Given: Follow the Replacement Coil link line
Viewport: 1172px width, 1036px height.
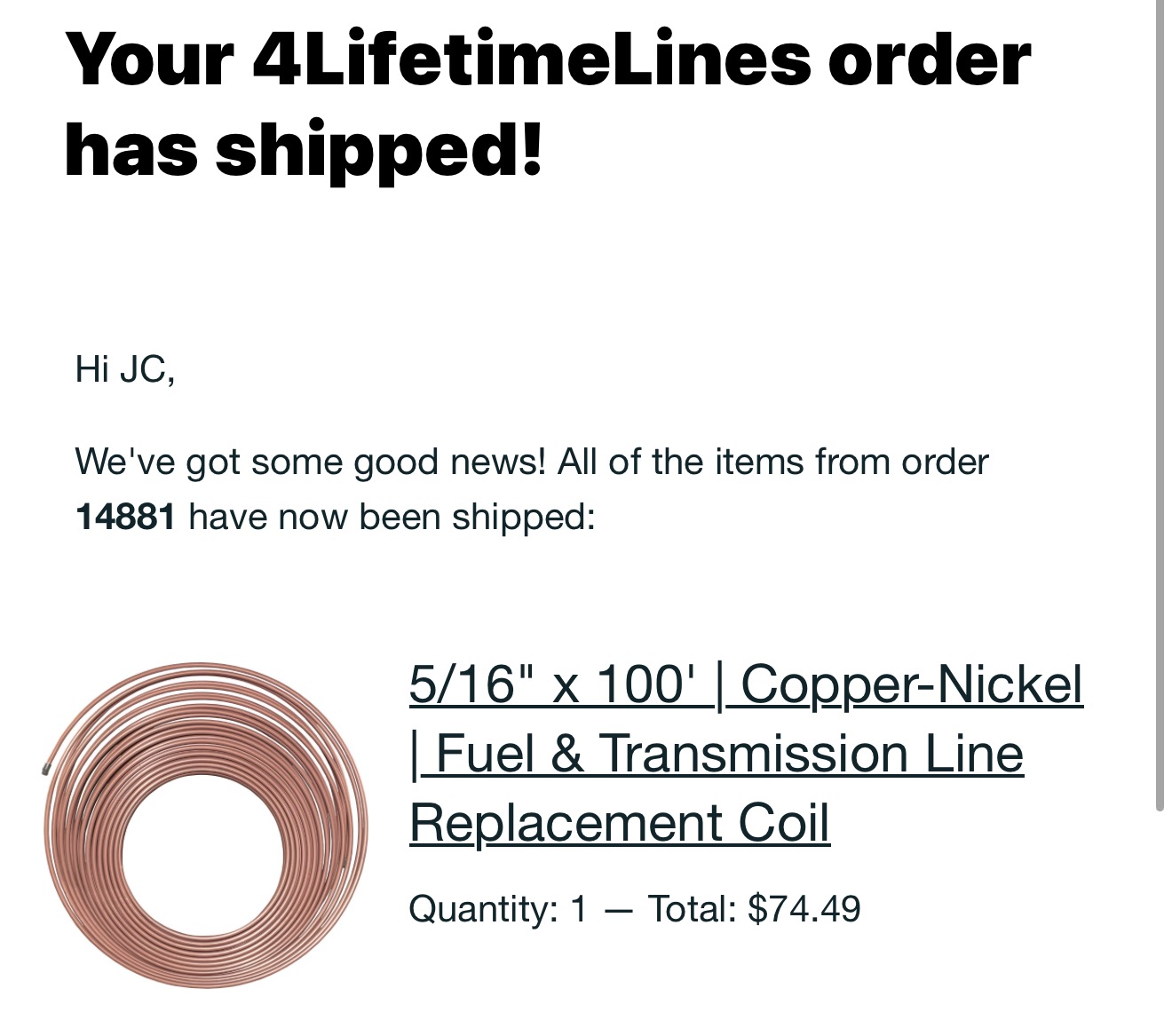Looking at the screenshot, I should (620, 823).
